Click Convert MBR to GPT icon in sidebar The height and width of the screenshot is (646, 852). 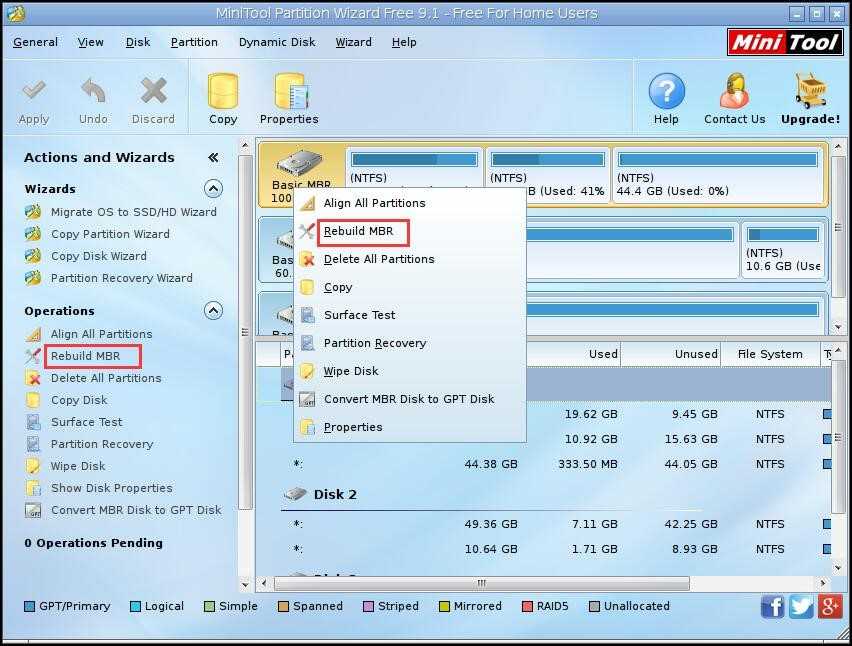point(33,510)
